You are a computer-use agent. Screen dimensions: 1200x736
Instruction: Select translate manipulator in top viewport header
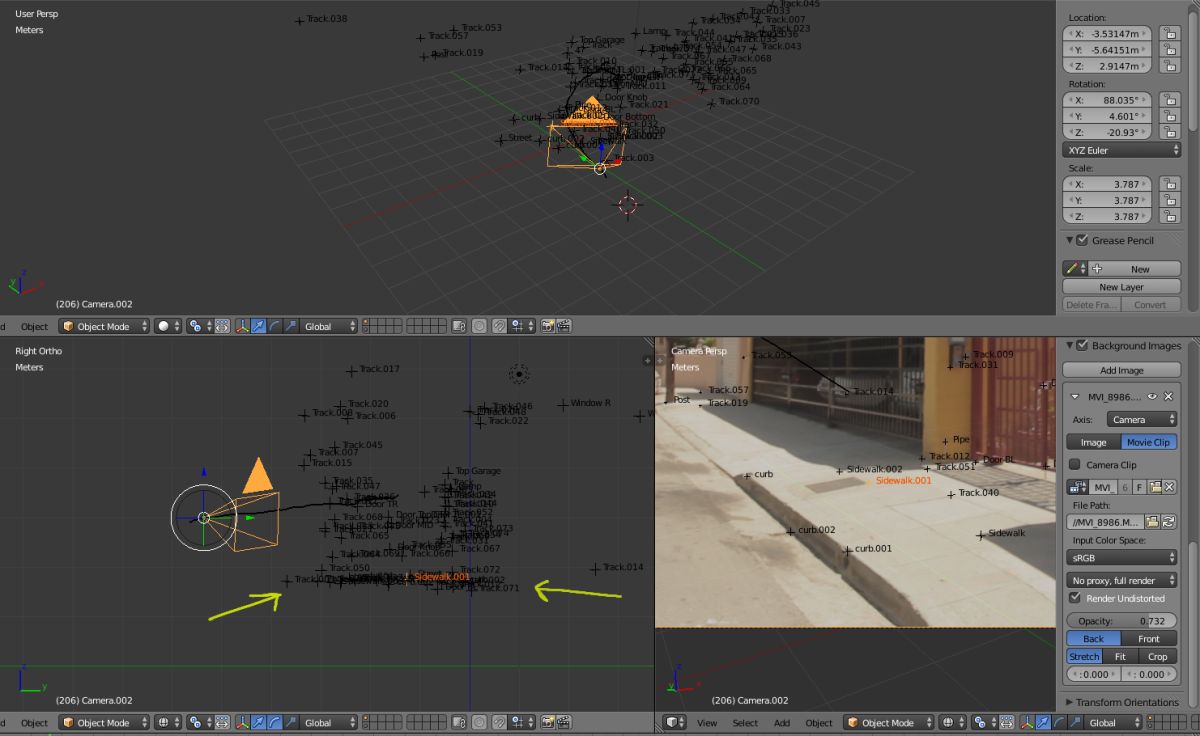pyautogui.click(x=258, y=326)
